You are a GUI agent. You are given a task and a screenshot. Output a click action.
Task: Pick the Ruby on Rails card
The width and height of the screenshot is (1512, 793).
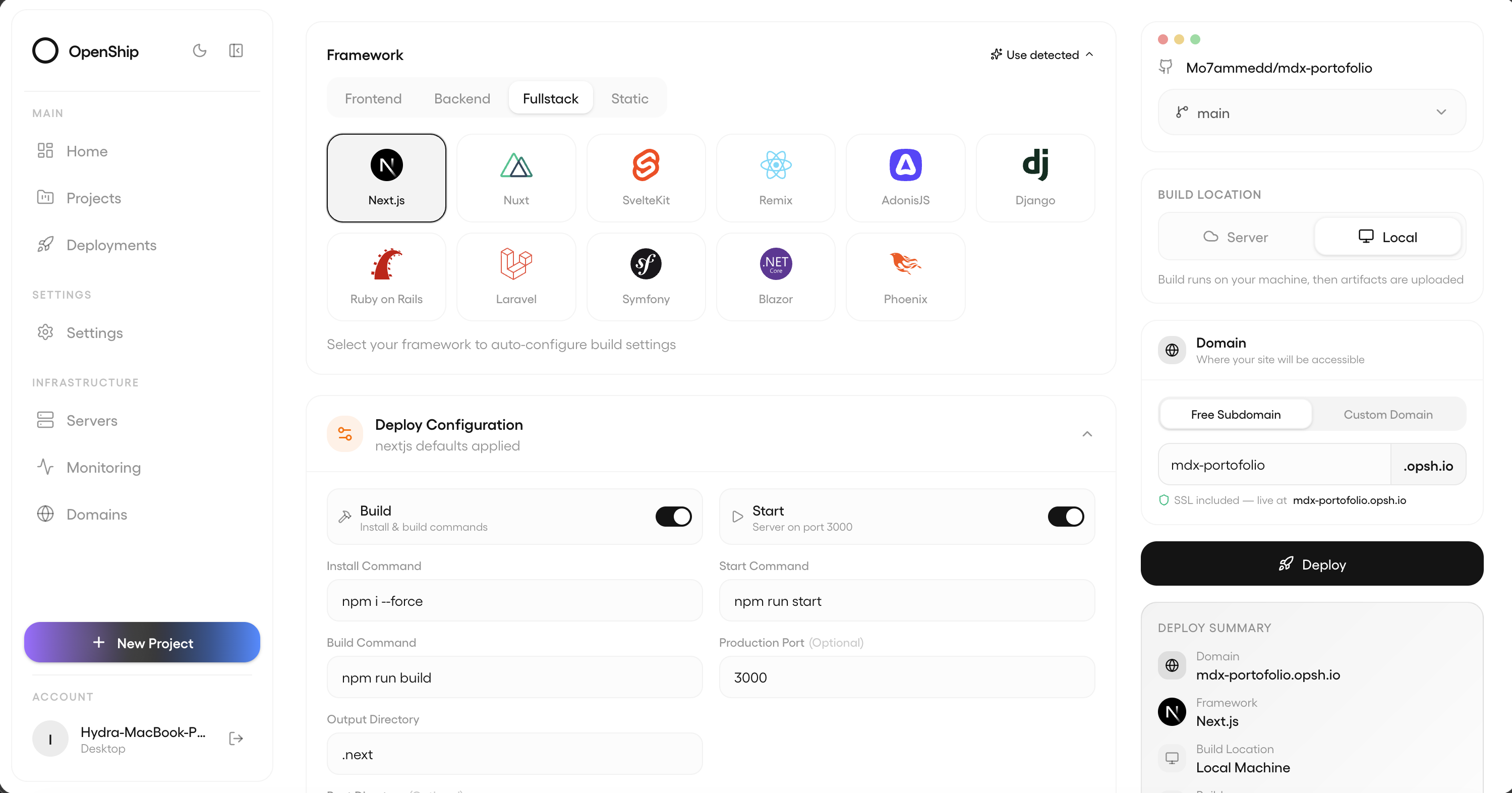point(386,277)
